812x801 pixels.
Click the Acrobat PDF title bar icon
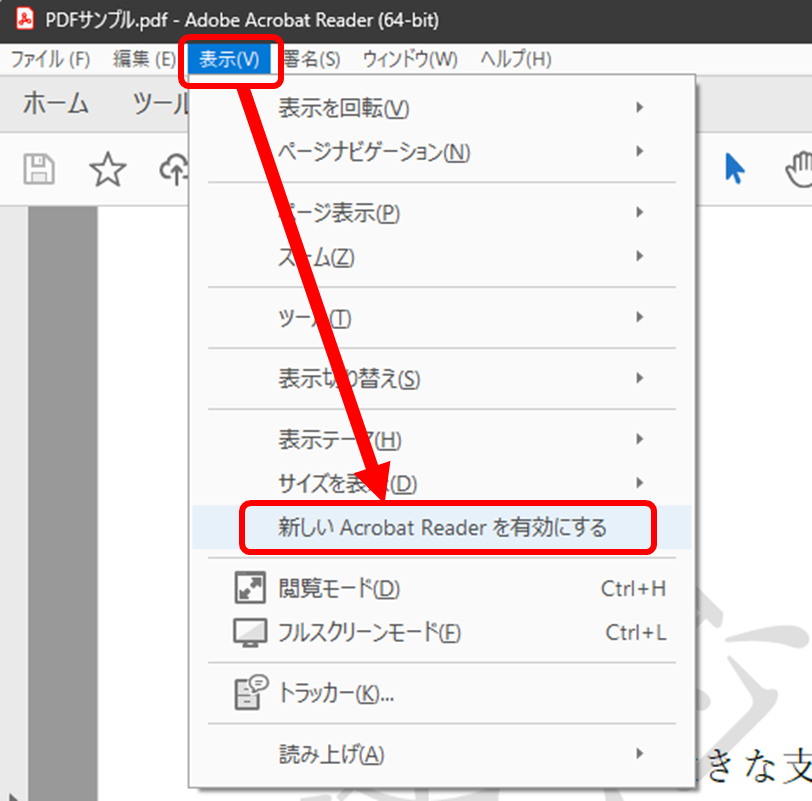pyautogui.click(x=24, y=19)
